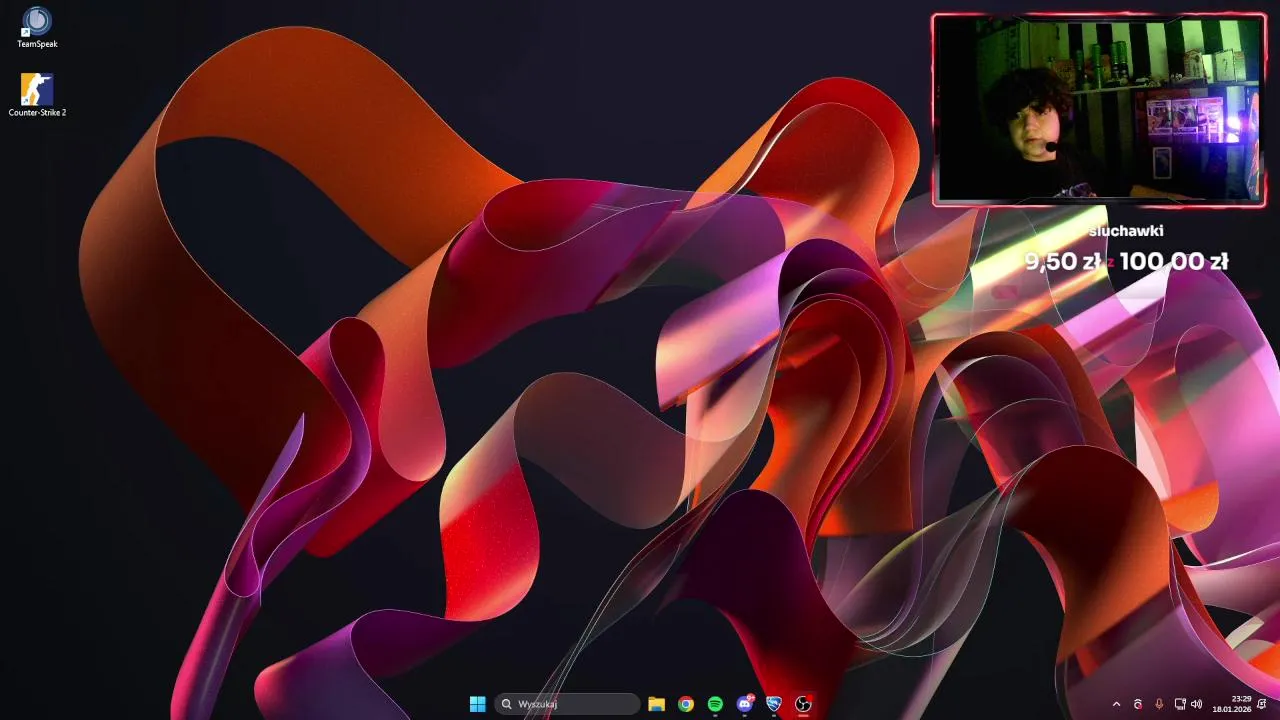This screenshot has height=720, width=1280.
Task: Launch Google Chrome from the taskbar
Action: 686,704
